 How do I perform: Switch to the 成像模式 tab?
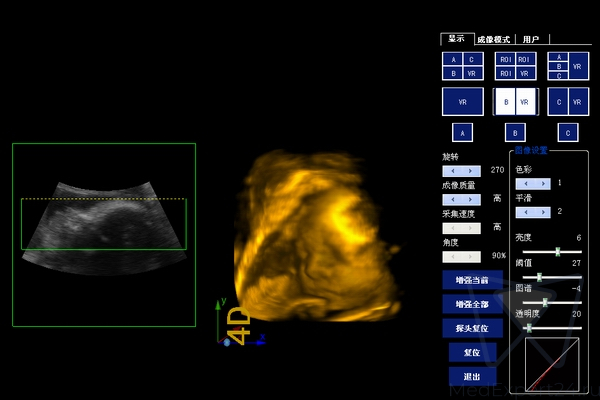click(x=493, y=40)
